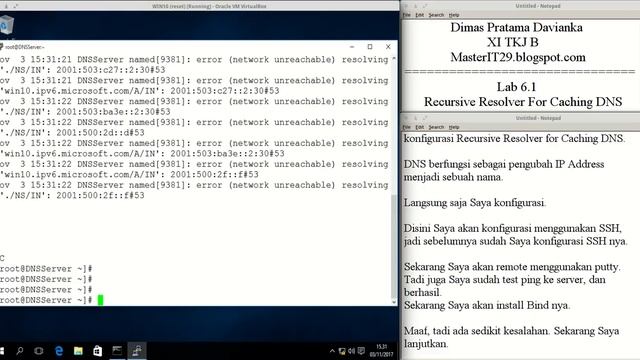Click the 'Lab 6.1' heading text
The width and height of the screenshot is (640, 360).
pyautogui.click(x=516, y=87)
